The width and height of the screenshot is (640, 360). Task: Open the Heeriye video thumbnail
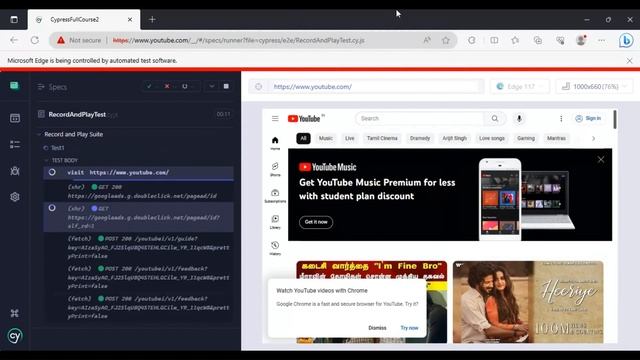528,302
